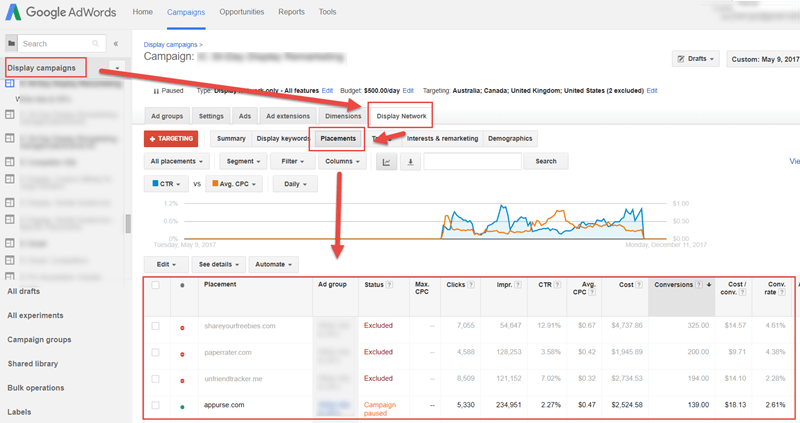Click the help icon next to Clicks
This screenshot has width=800, height=423.
[471, 285]
